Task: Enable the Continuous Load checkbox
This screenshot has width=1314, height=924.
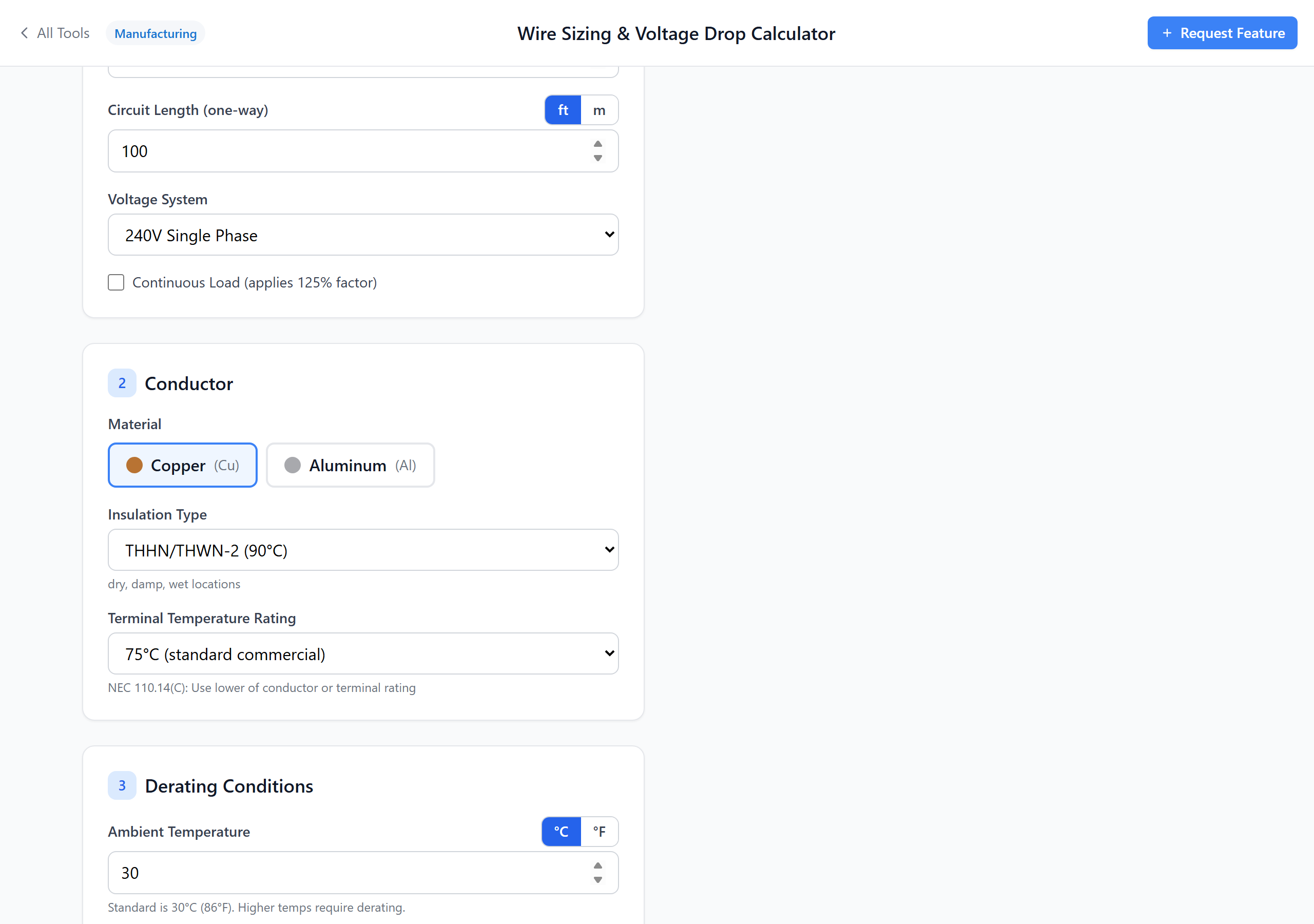Action: click(115, 282)
